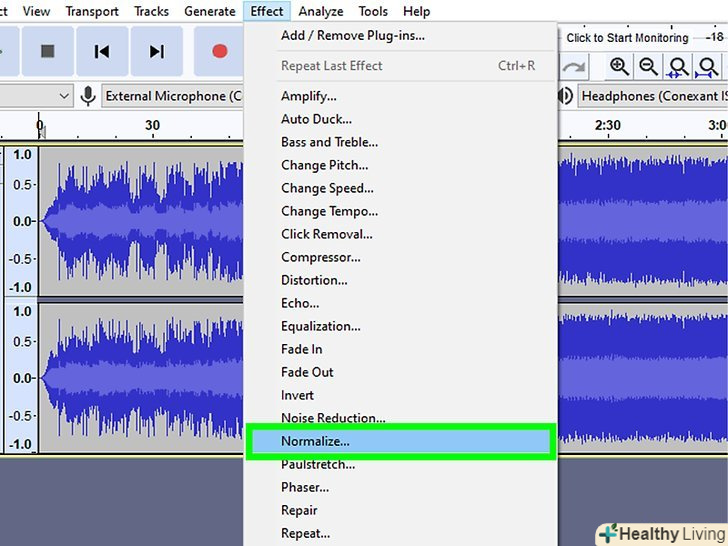This screenshot has width=728, height=546.
Task: Select the Paulstretch effect
Action: tap(401, 464)
